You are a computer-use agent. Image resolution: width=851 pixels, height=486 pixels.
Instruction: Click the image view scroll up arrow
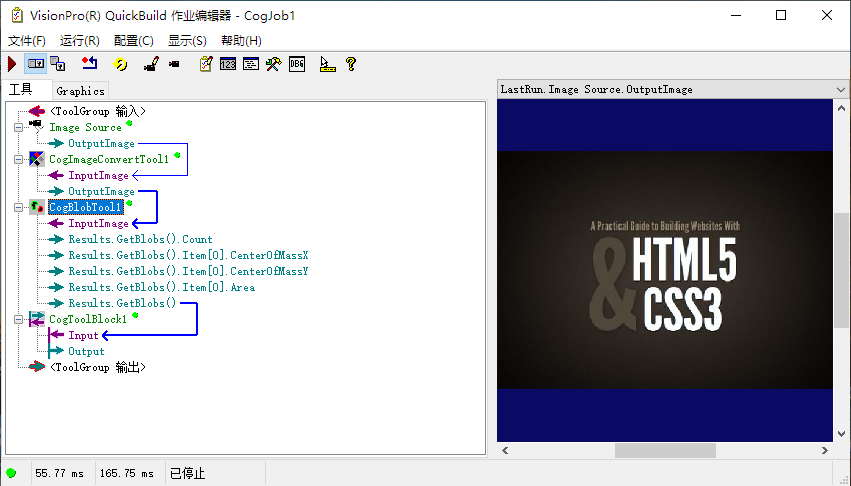(x=841, y=108)
